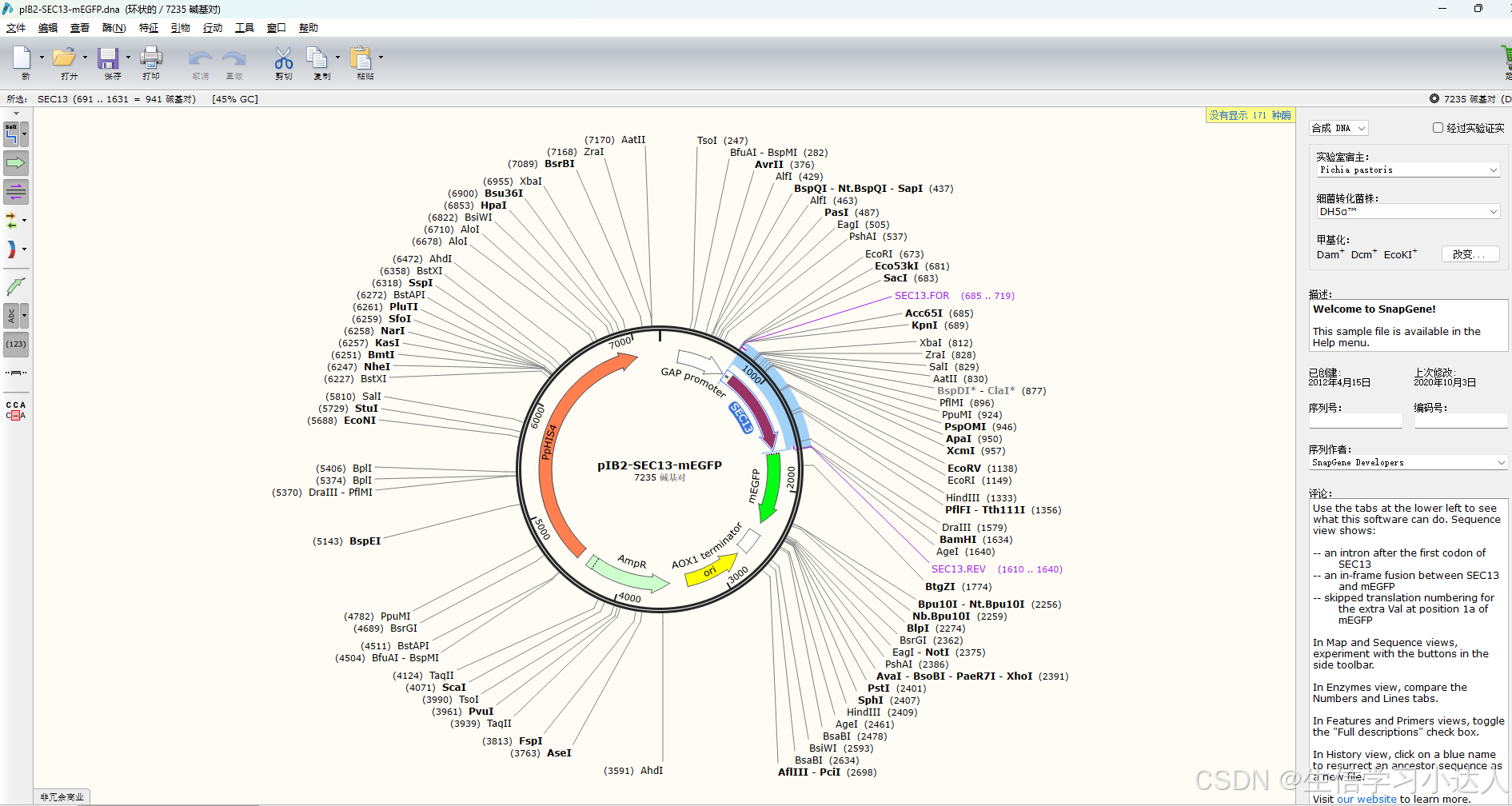Click the Save floppy disk icon

pos(108,58)
